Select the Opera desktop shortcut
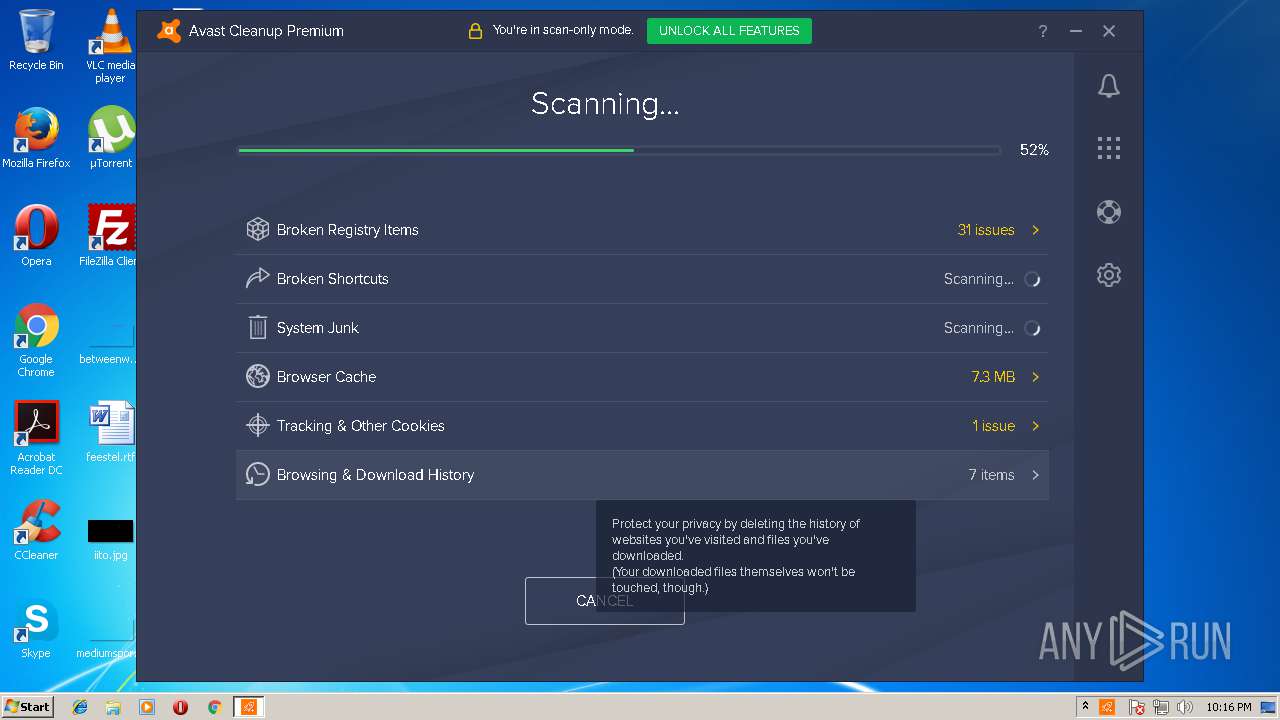Screen dimensions: 1280x720 pyautogui.click(x=36, y=236)
